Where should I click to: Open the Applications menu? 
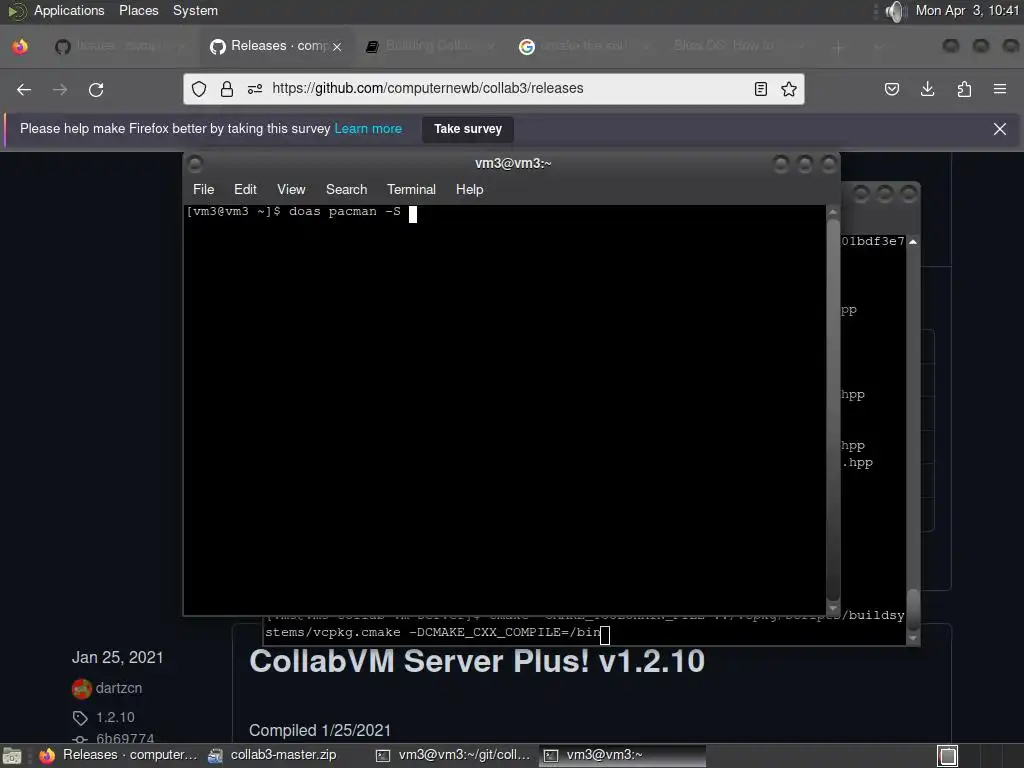point(69,10)
